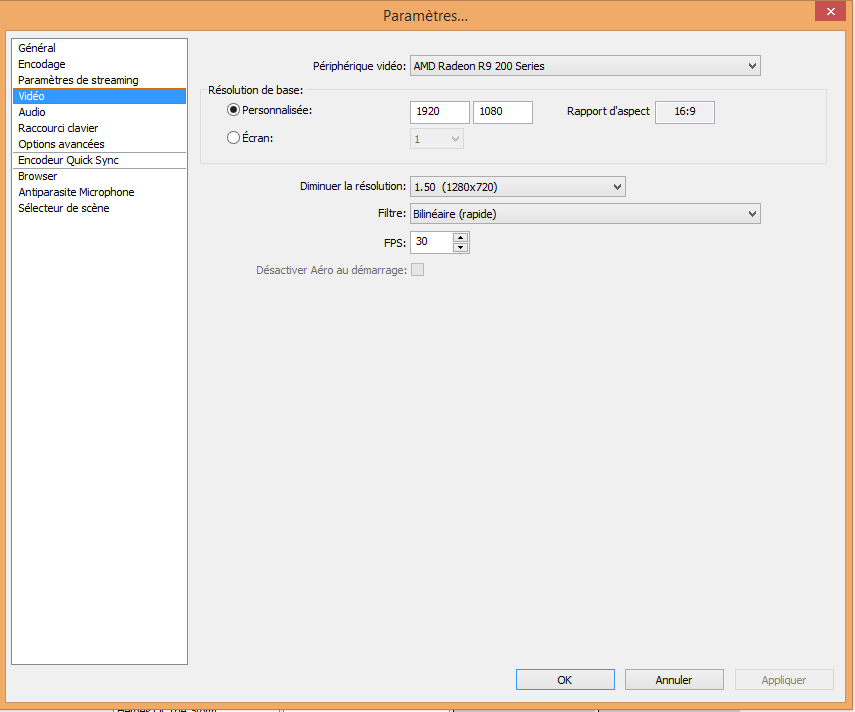Open Antiparasite Microphone settings
Image resolution: width=855 pixels, height=712 pixels.
click(99, 192)
